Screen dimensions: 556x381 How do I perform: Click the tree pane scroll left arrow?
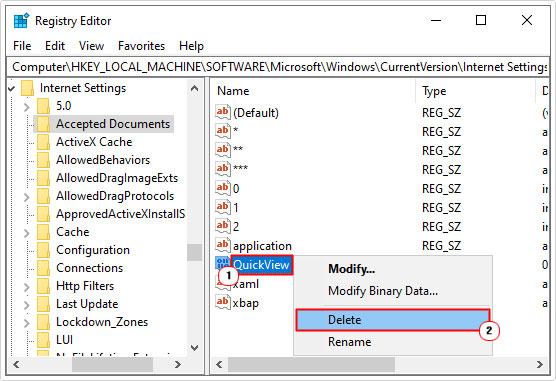coord(16,364)
